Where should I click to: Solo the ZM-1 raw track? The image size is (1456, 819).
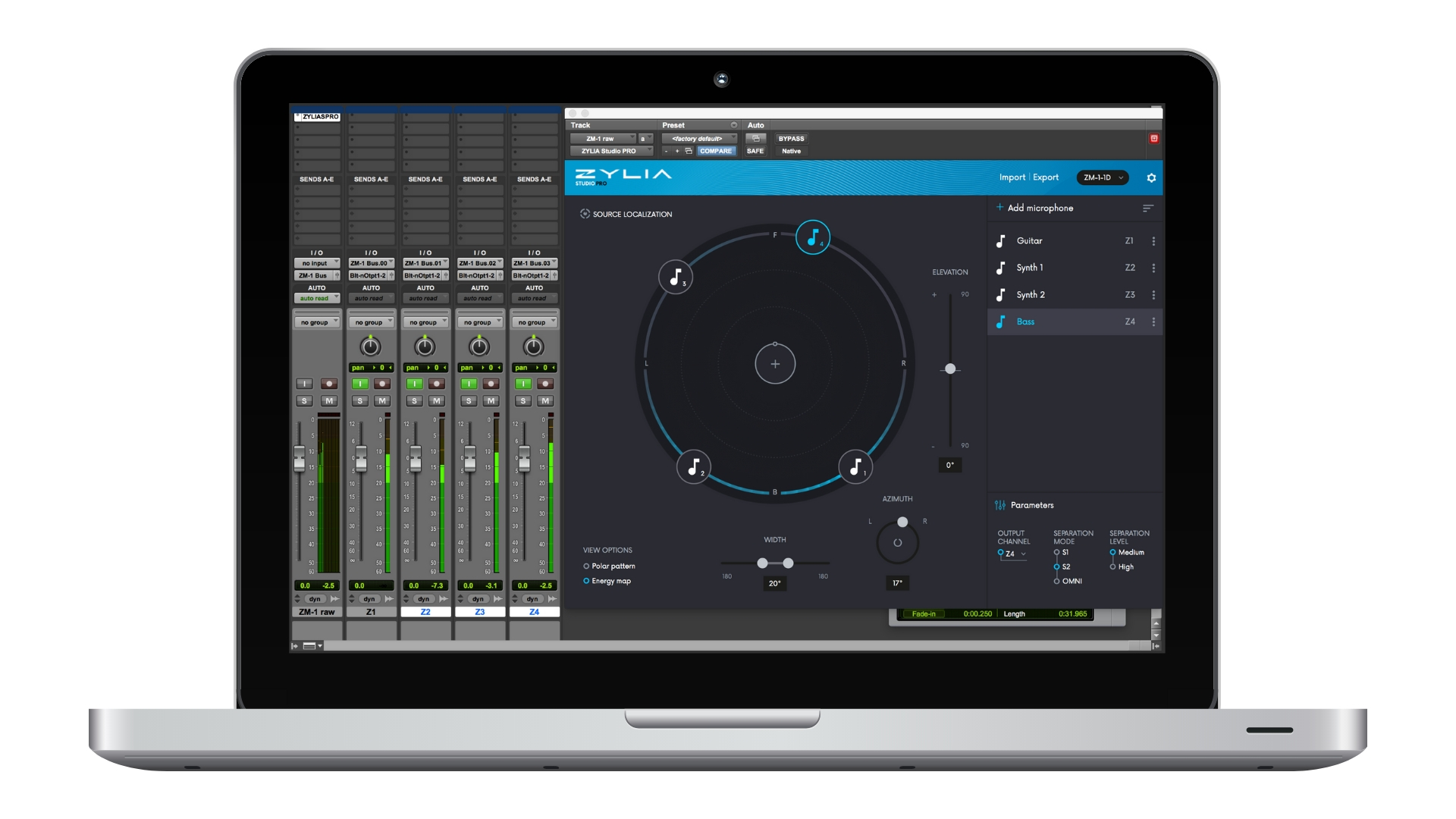coord(305,401)
